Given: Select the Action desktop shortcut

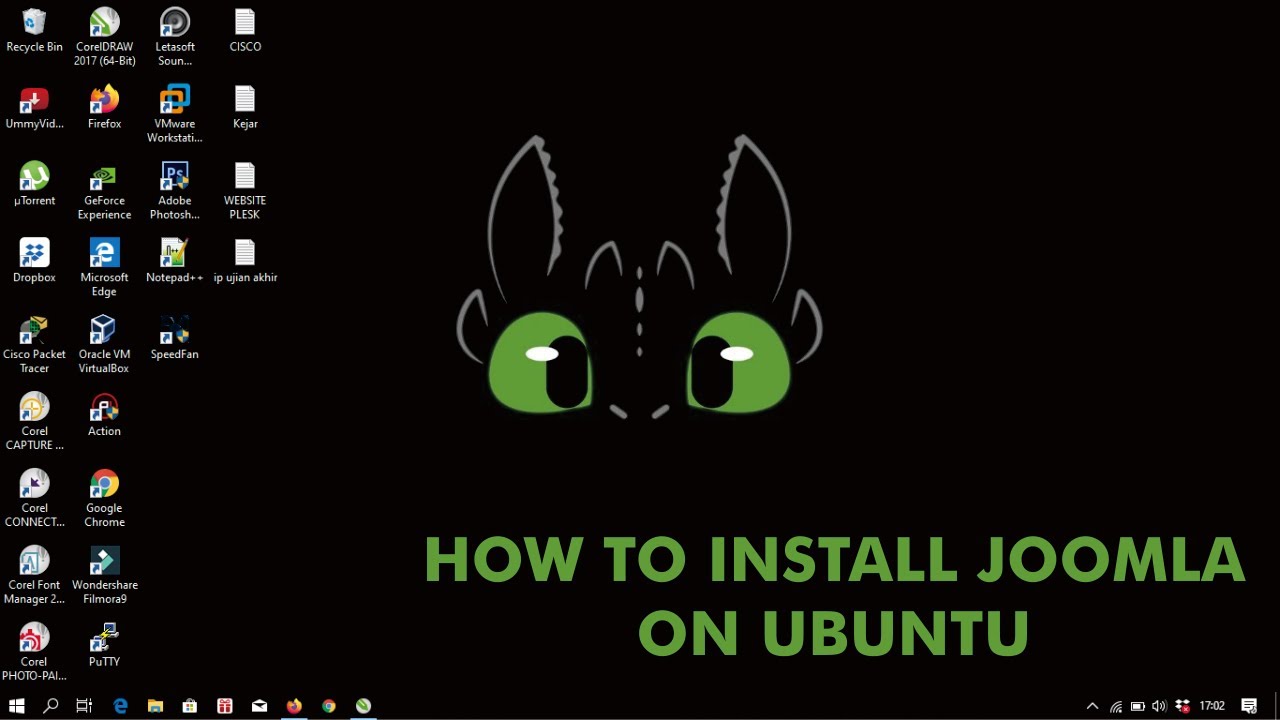Looking at the screenshot, I should (x=104, y=415).
